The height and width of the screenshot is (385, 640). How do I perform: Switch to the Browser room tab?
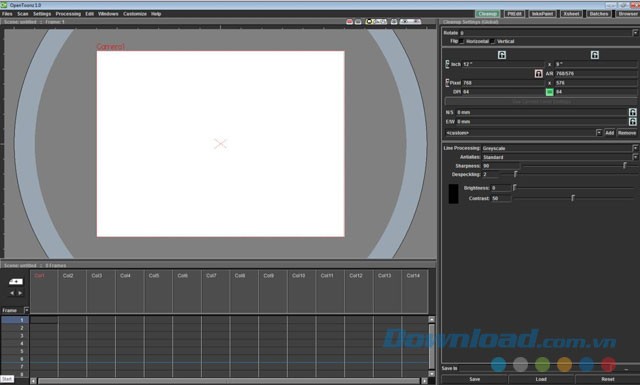click(x=628, y=13)
